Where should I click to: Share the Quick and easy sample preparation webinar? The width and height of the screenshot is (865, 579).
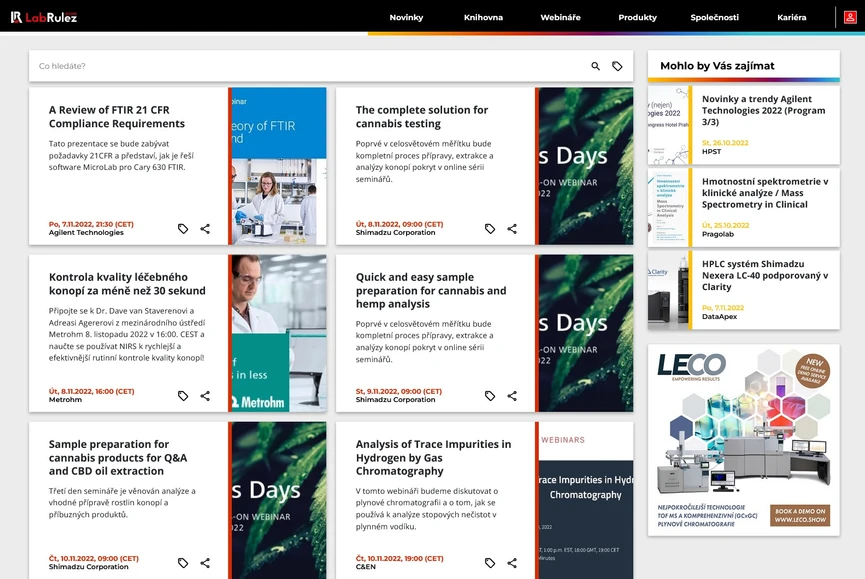(x=512, y=395)
